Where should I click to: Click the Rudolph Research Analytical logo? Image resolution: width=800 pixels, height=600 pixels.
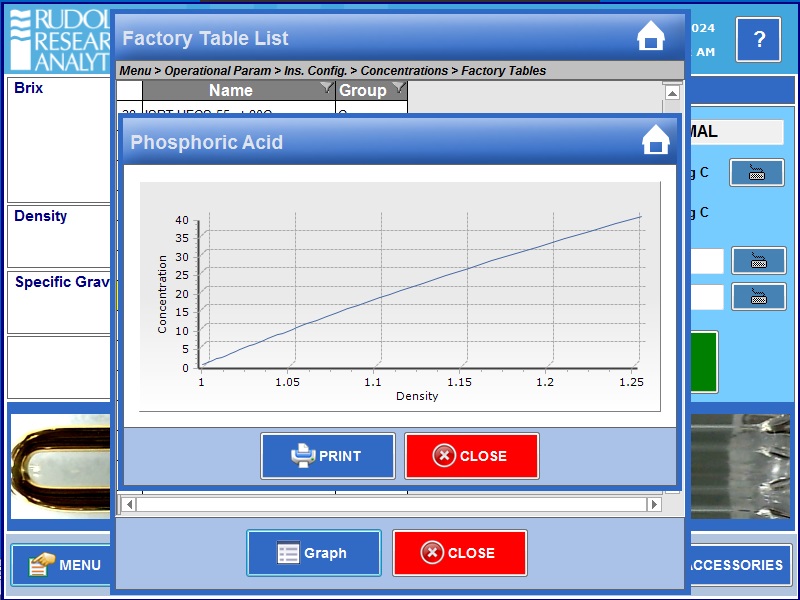click(60, 40)
